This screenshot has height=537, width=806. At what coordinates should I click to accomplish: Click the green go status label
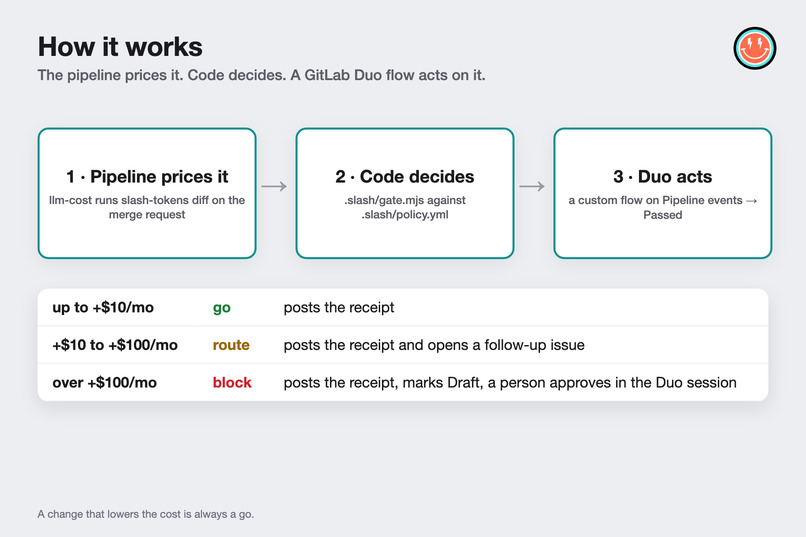tap(222, 307)
